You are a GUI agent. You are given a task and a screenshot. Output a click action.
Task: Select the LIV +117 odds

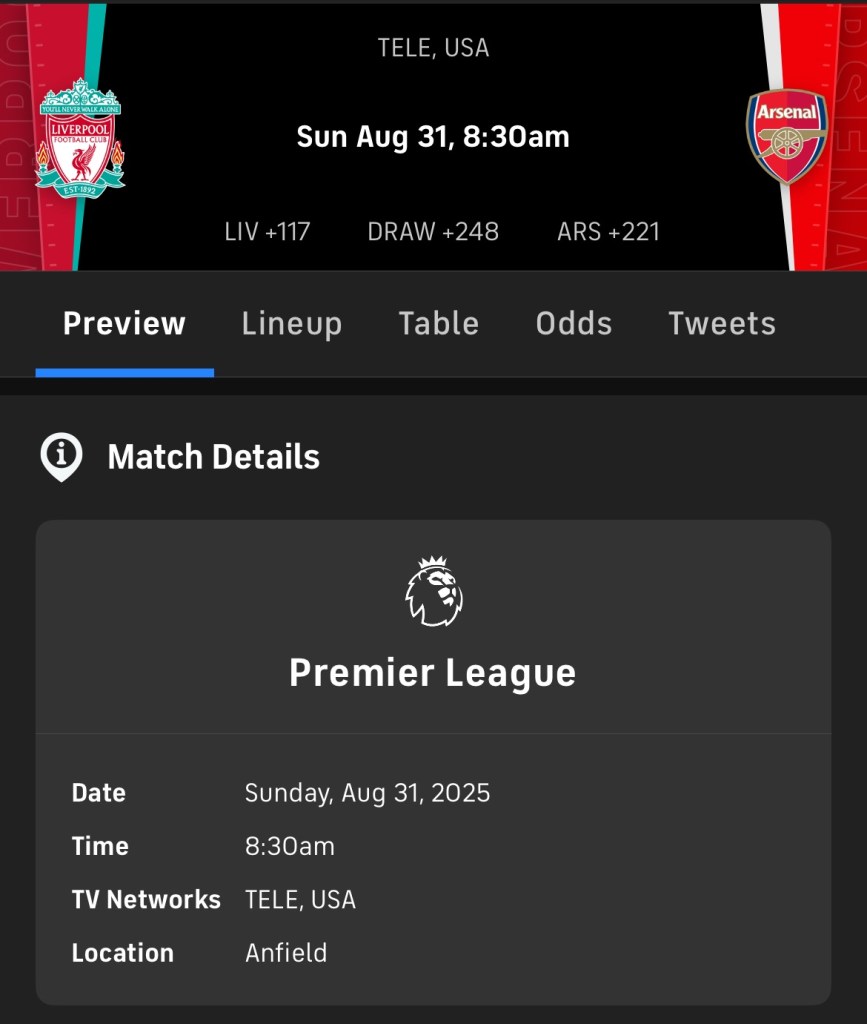click(x=267, y=232)
